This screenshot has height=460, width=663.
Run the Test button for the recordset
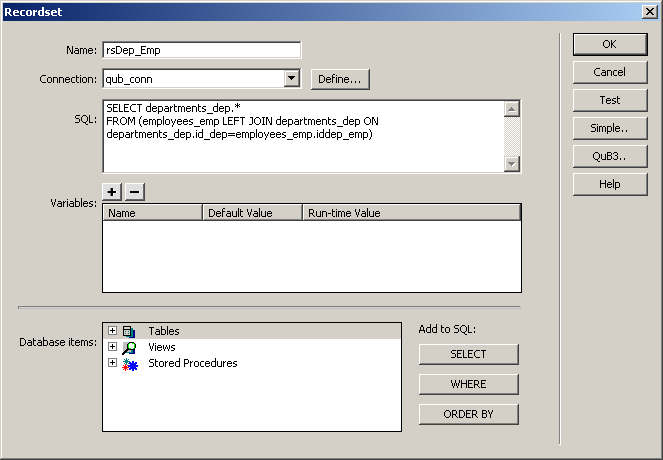click(609, 100)
